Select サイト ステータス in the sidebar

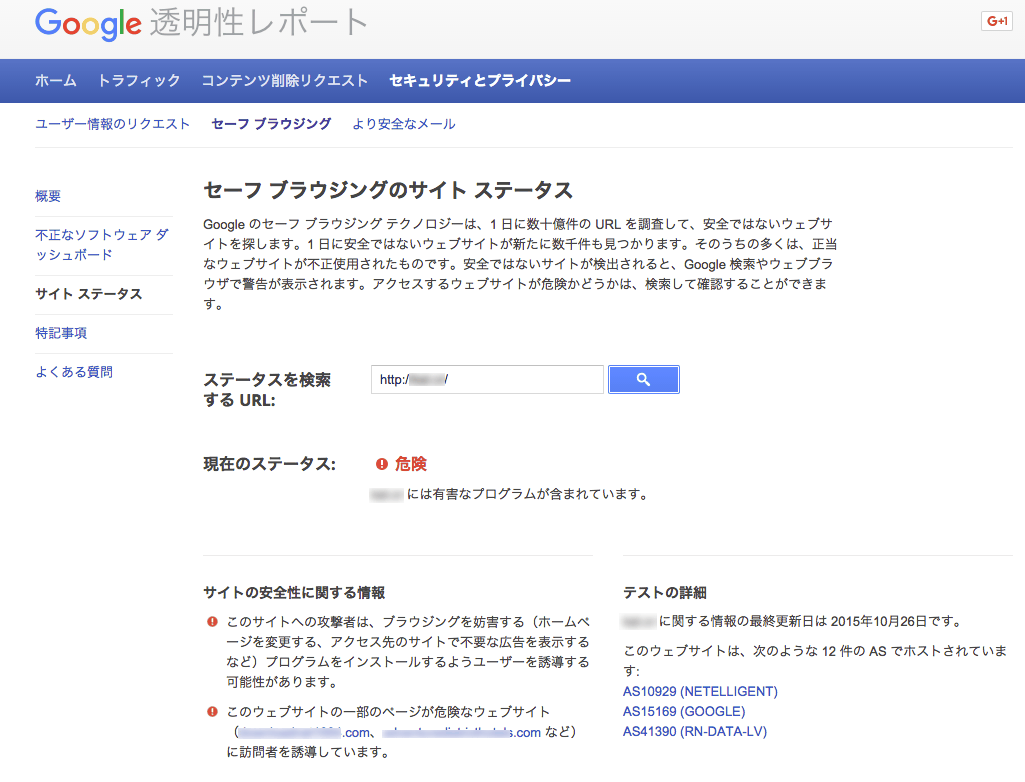pos(89,294)
